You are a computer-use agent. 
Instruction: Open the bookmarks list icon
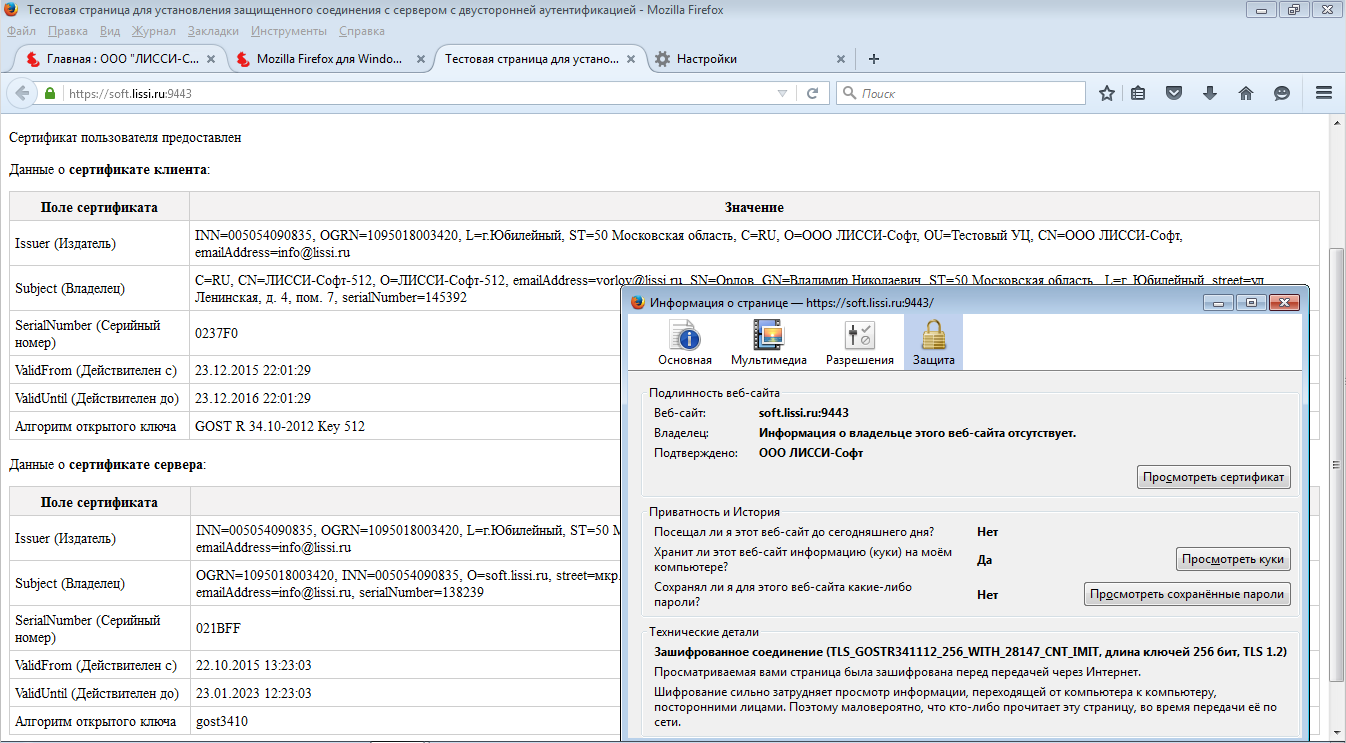1138,93
